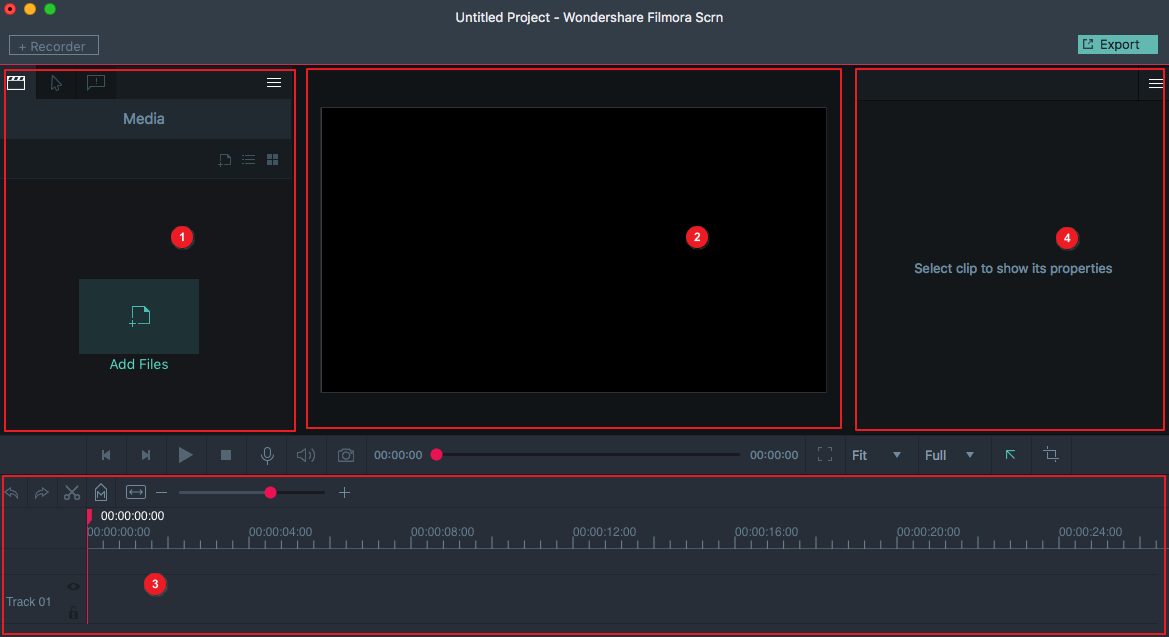The image size is (1169, 637).
Task: Enter fullscreen preview mode
Action: 825,454
